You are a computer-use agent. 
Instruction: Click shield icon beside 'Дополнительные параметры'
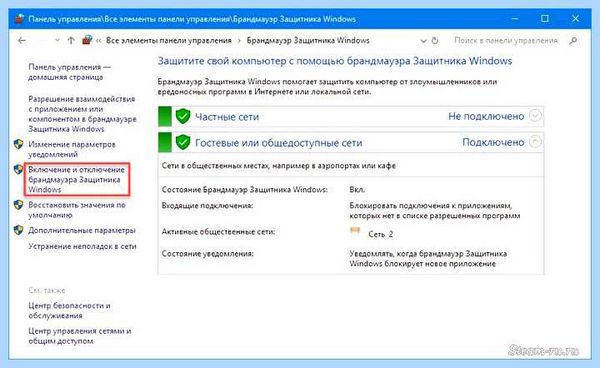(18, 230)
